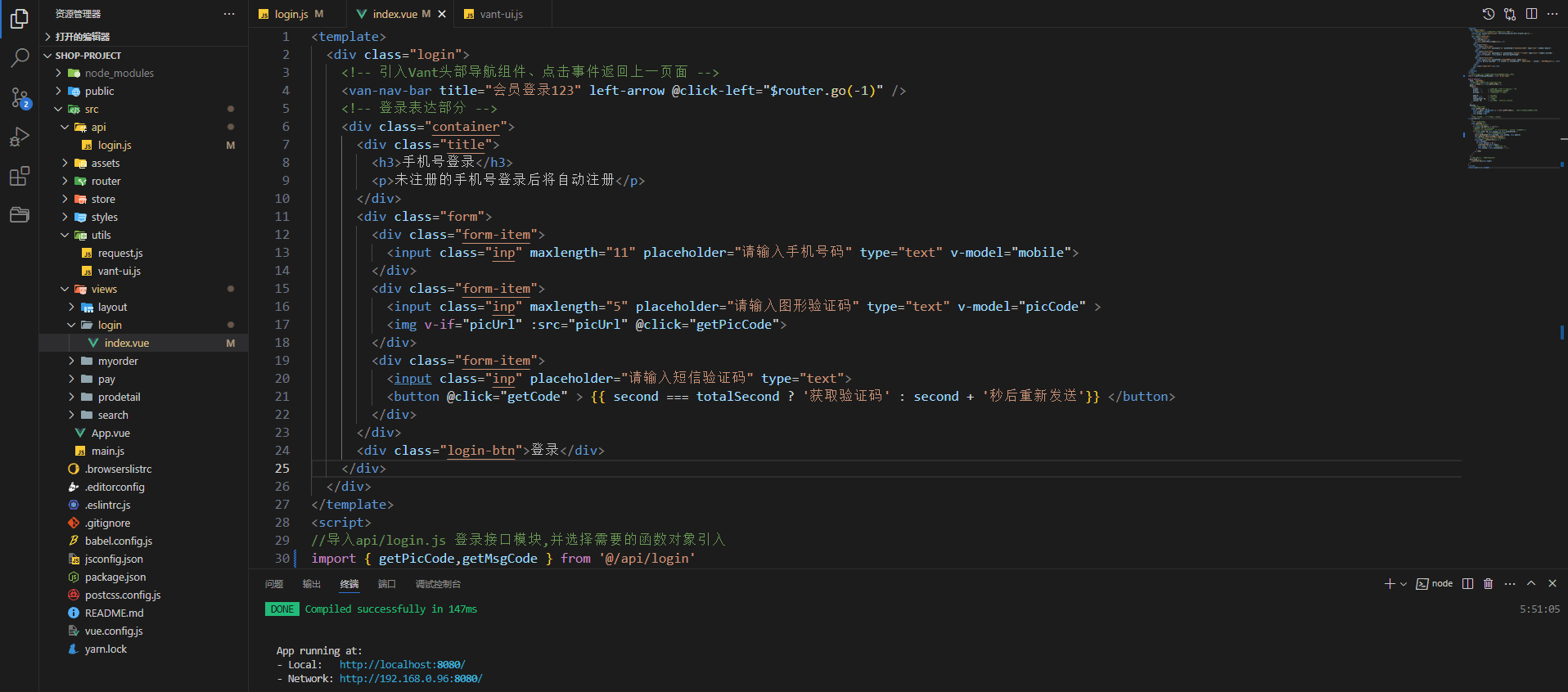The width and height of the screenshot is (1568, 692).
Task: Open changes compare icon in editor toolbar
Action: pos(1510,14)
